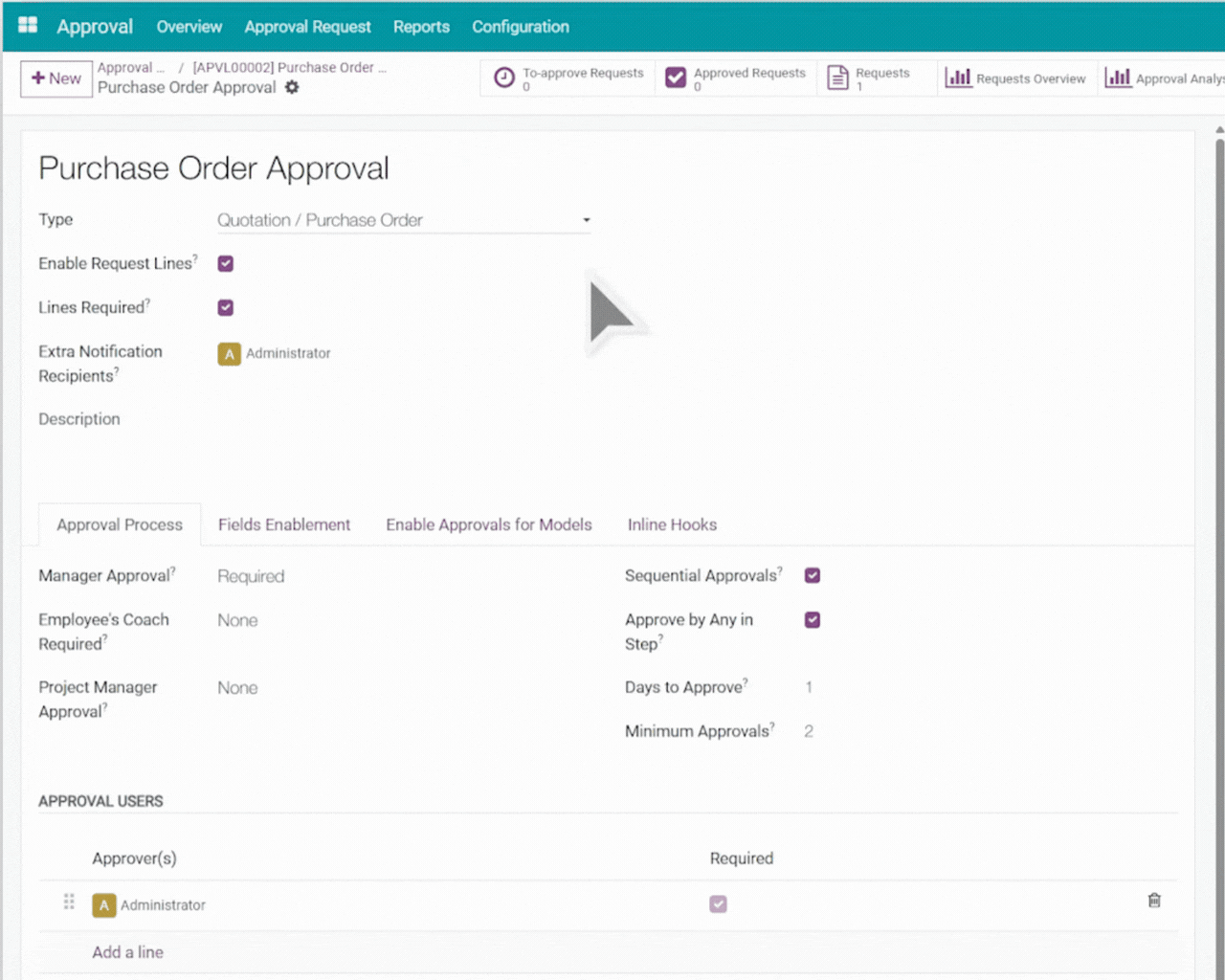Click the New button
The width and height of the screenshot is (1225, 980).
click(56, 78)
